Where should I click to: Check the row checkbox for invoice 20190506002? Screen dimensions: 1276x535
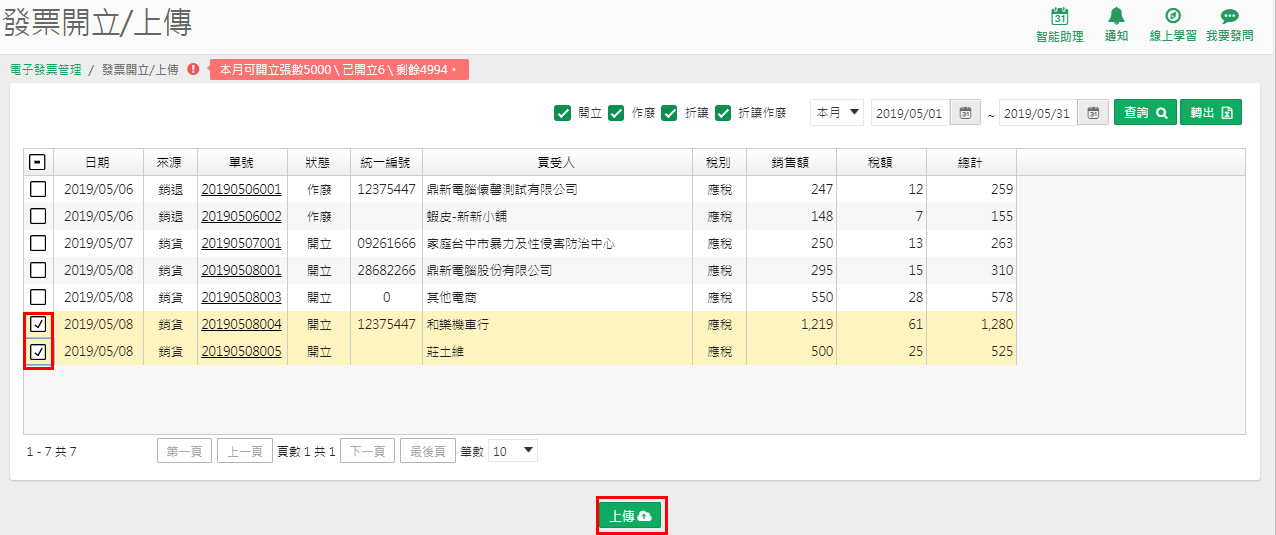(x=38, y=216)
